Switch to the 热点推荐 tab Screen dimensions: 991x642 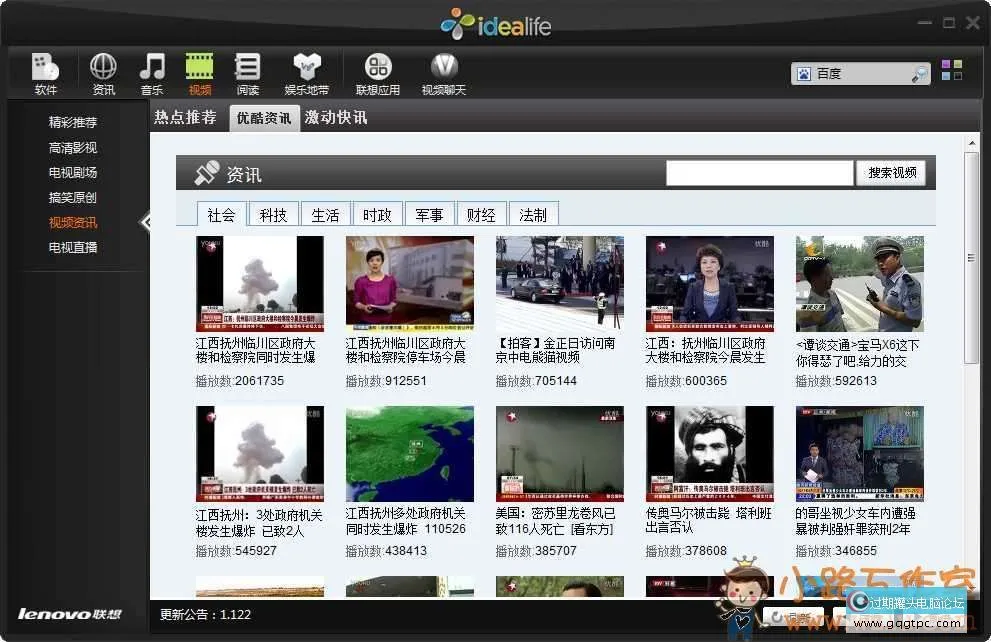click(x=185, y=117)
